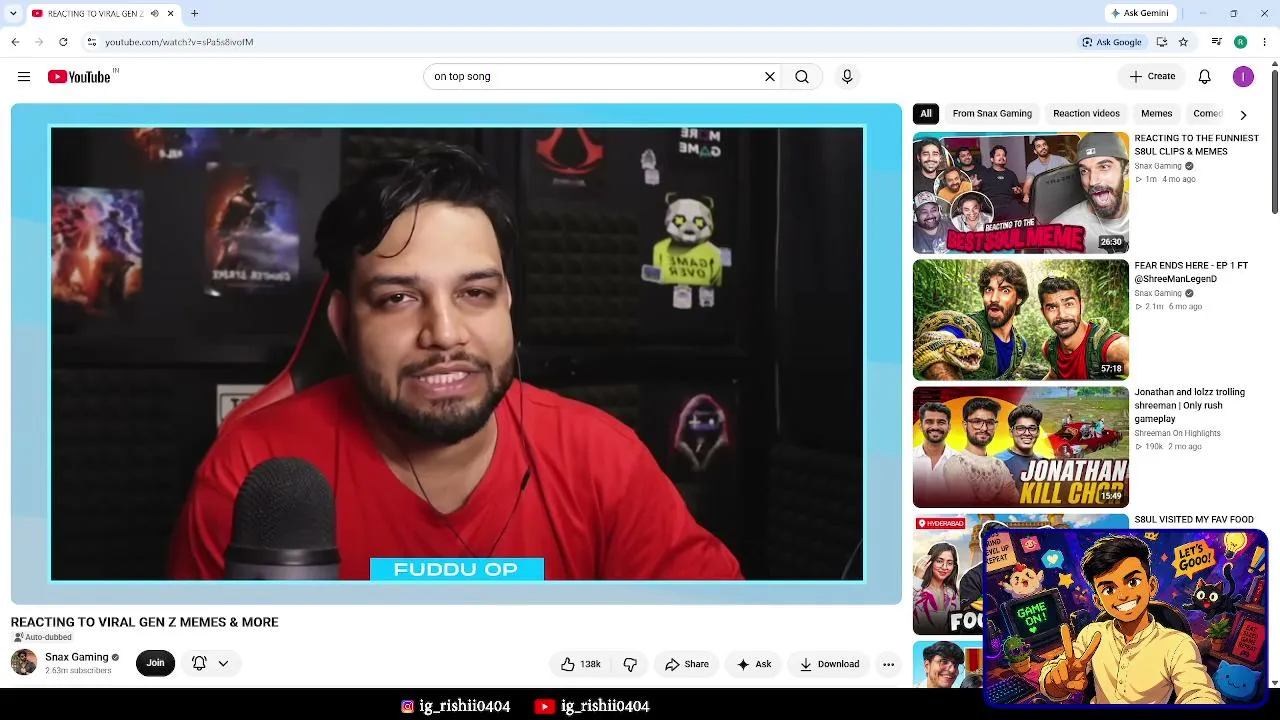Screen dimensions: 1280x720
Task: Select the Reaction videos chip
Action: pos(1086,114)
